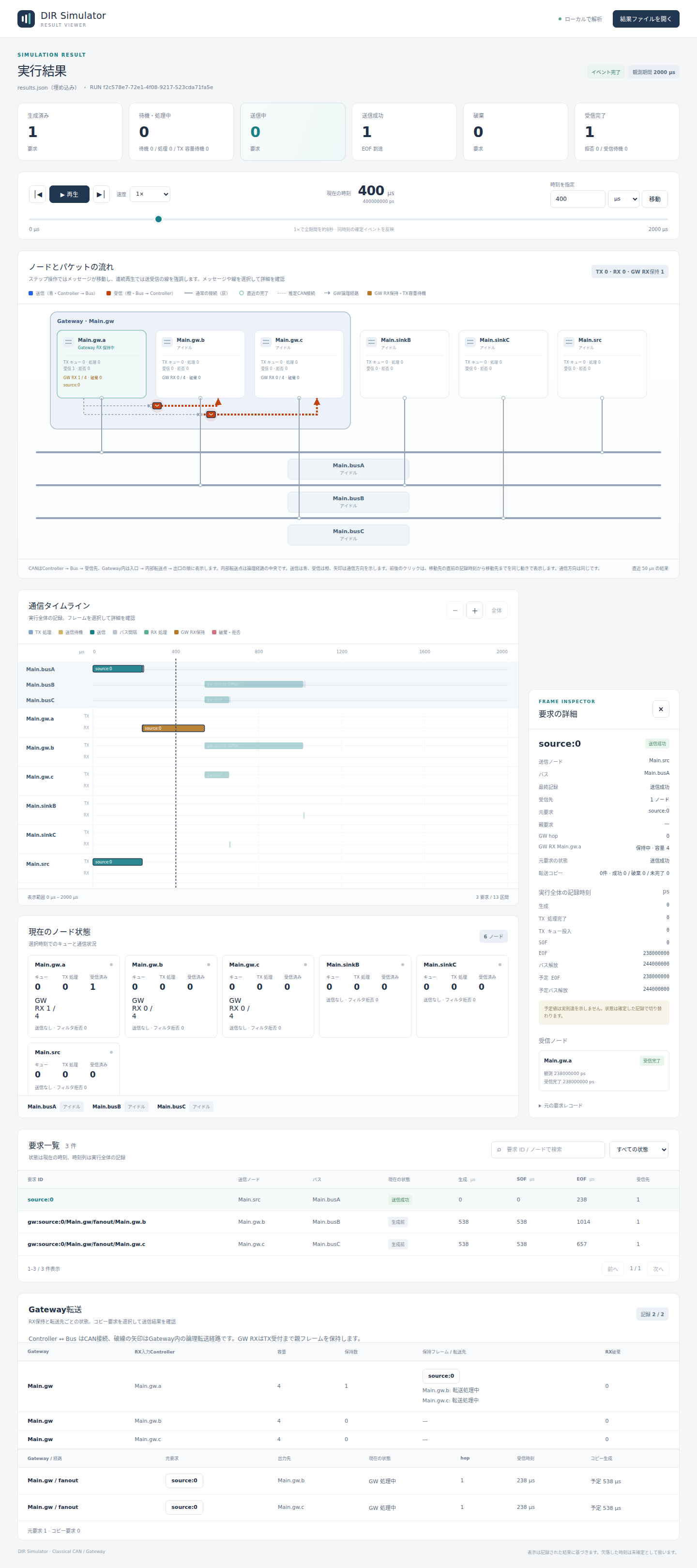Expand the 元の要求レコード disclosure
This screenshot has height=1568, width=697.
pyautogui.click(x=560, y=1106)
